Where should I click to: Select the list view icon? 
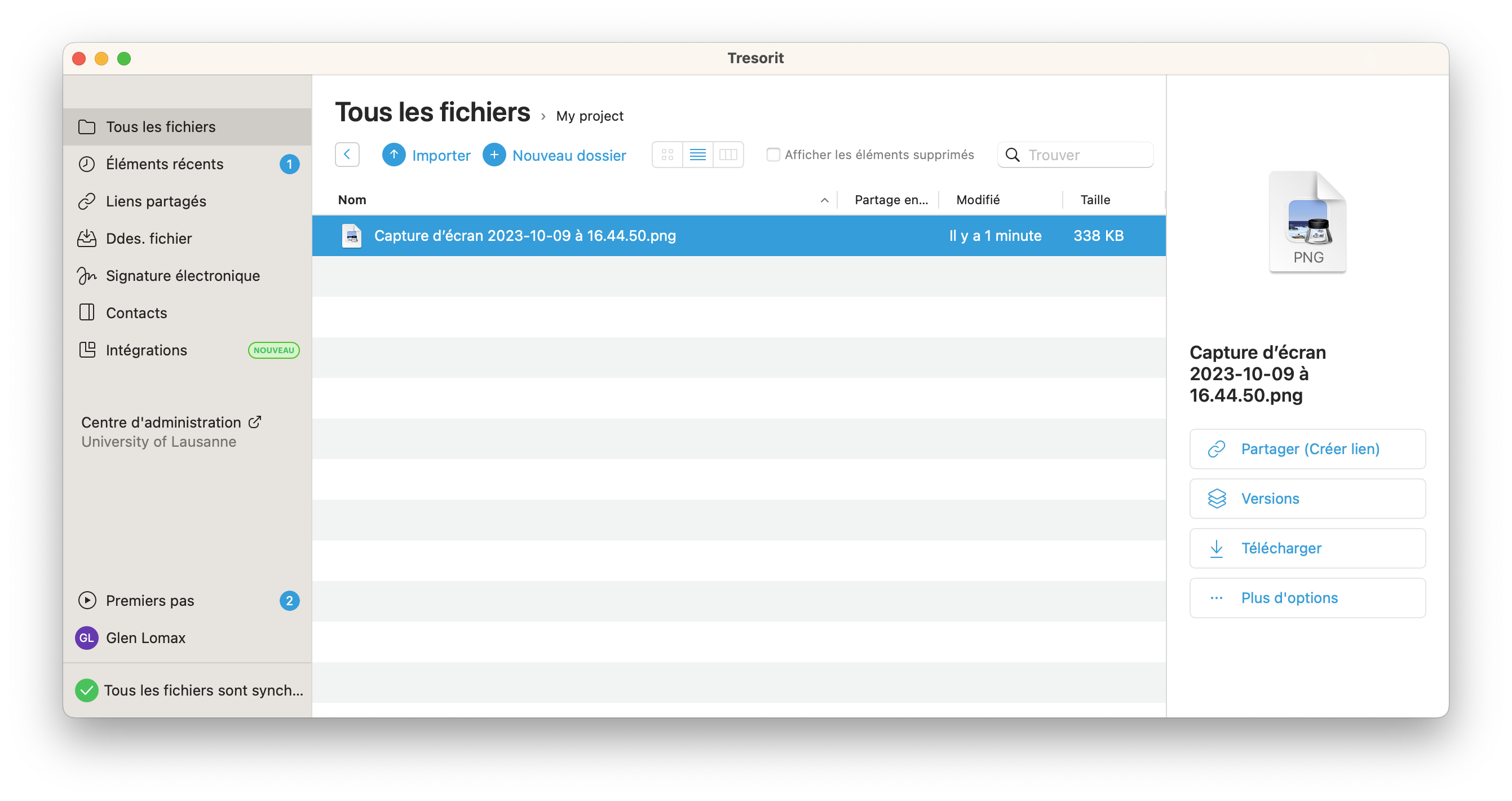698,155
